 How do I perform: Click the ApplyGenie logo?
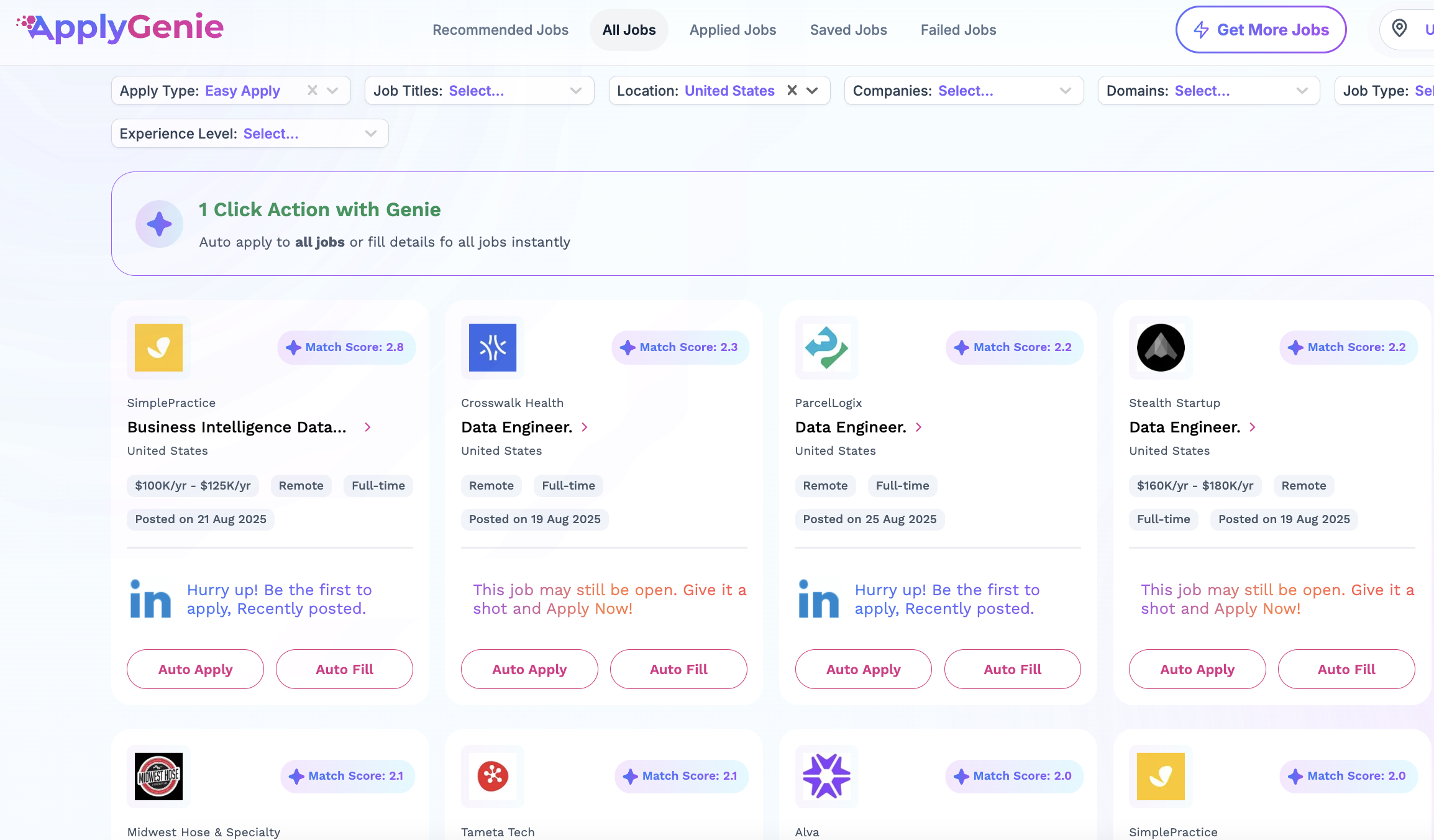click(x=120, y=28)
